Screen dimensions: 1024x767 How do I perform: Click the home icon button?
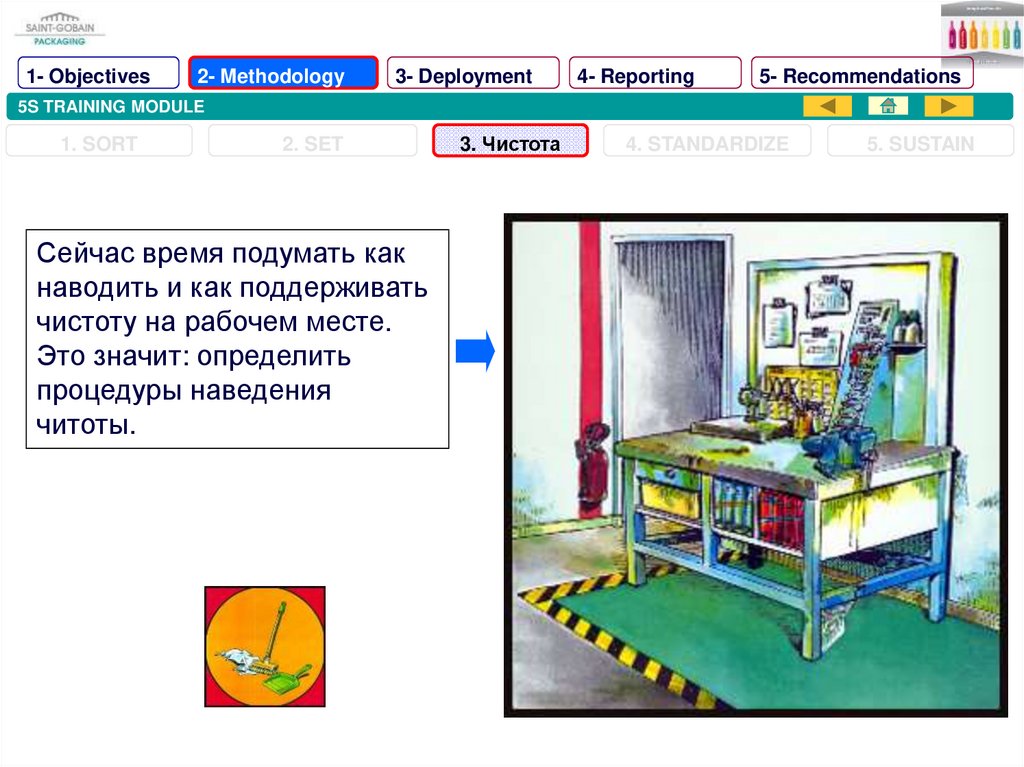tap(888, 106)
